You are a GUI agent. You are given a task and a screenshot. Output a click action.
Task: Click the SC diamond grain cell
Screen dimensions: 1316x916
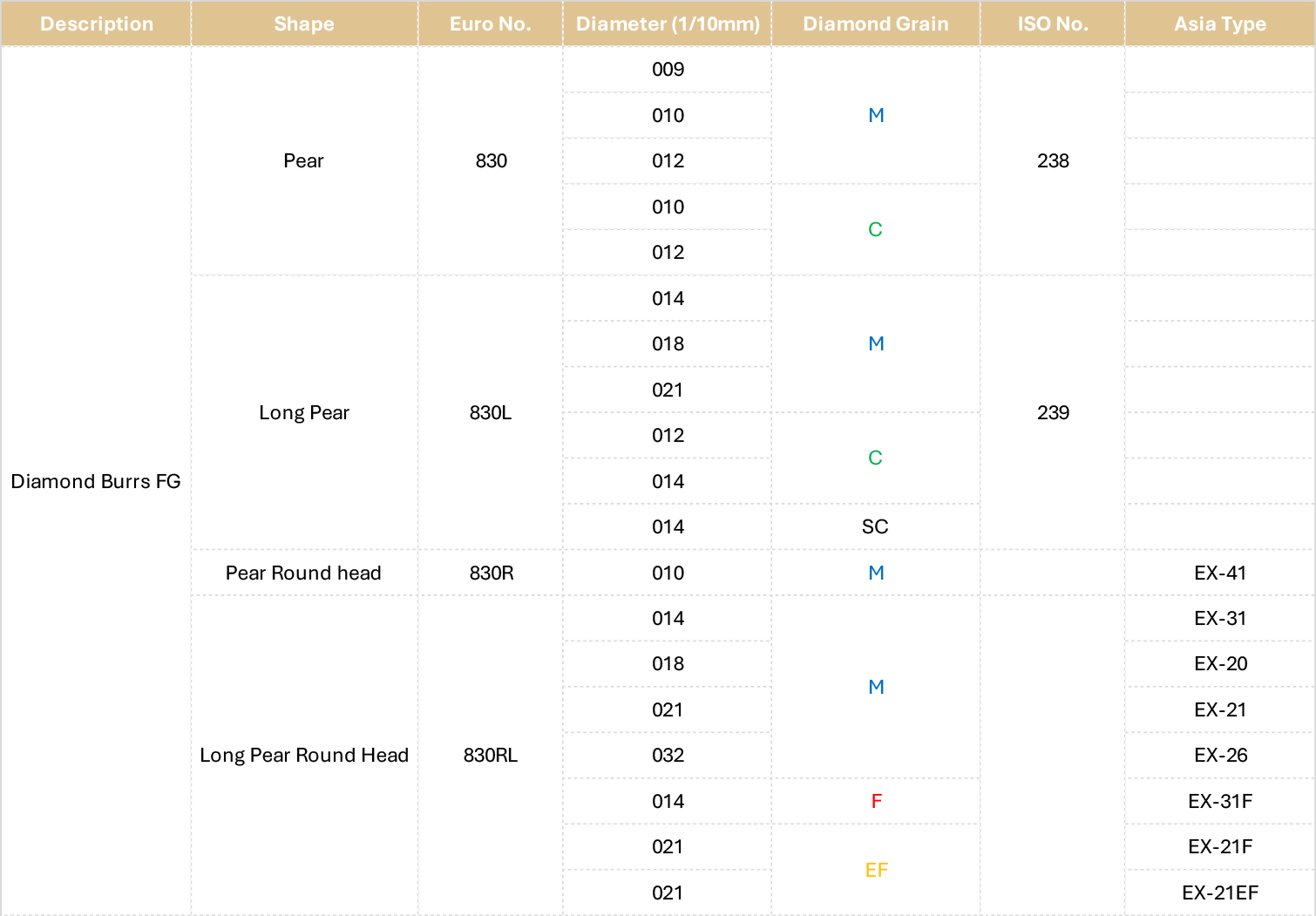[x=876, y=526]
